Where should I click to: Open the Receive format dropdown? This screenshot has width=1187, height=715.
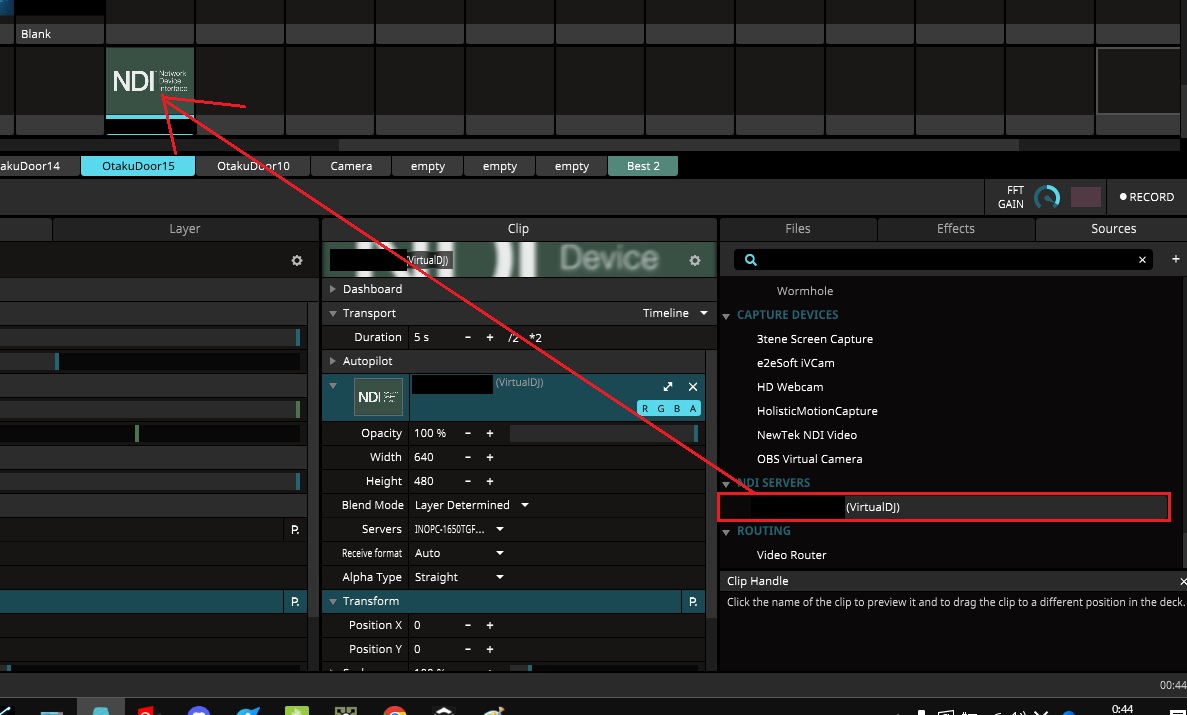459,553
